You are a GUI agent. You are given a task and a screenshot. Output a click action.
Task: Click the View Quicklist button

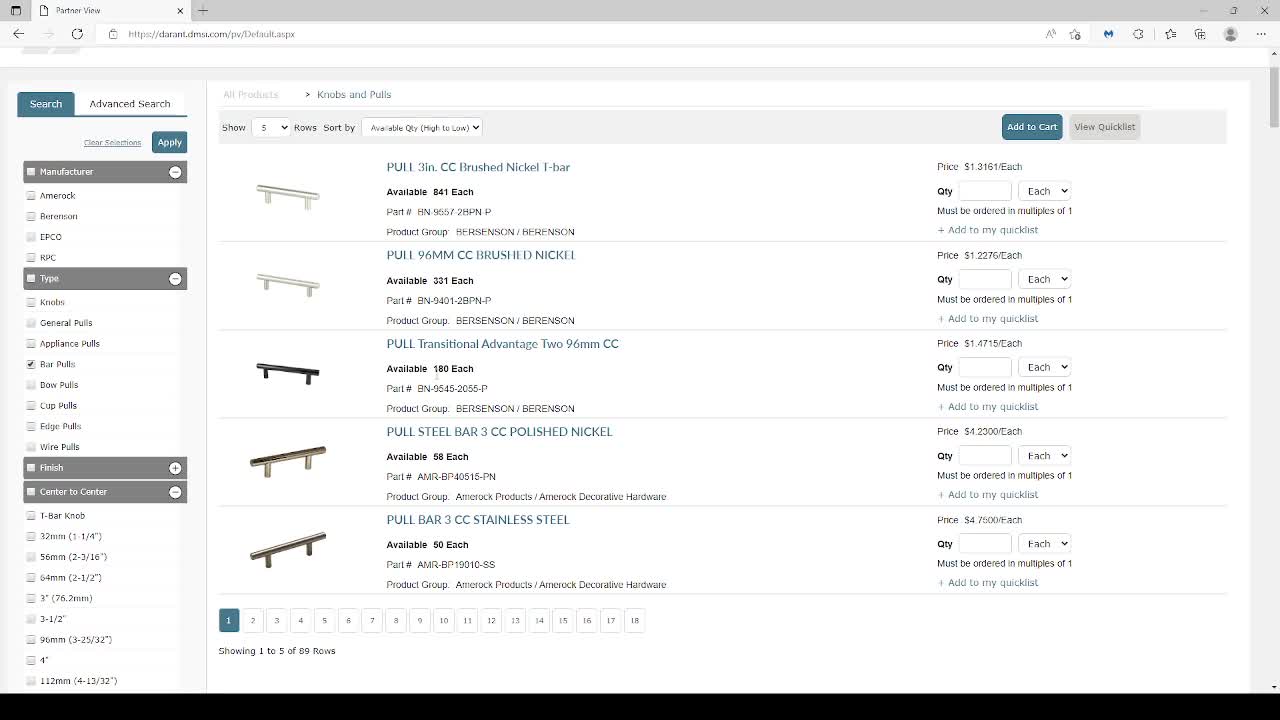point(1104,127)
